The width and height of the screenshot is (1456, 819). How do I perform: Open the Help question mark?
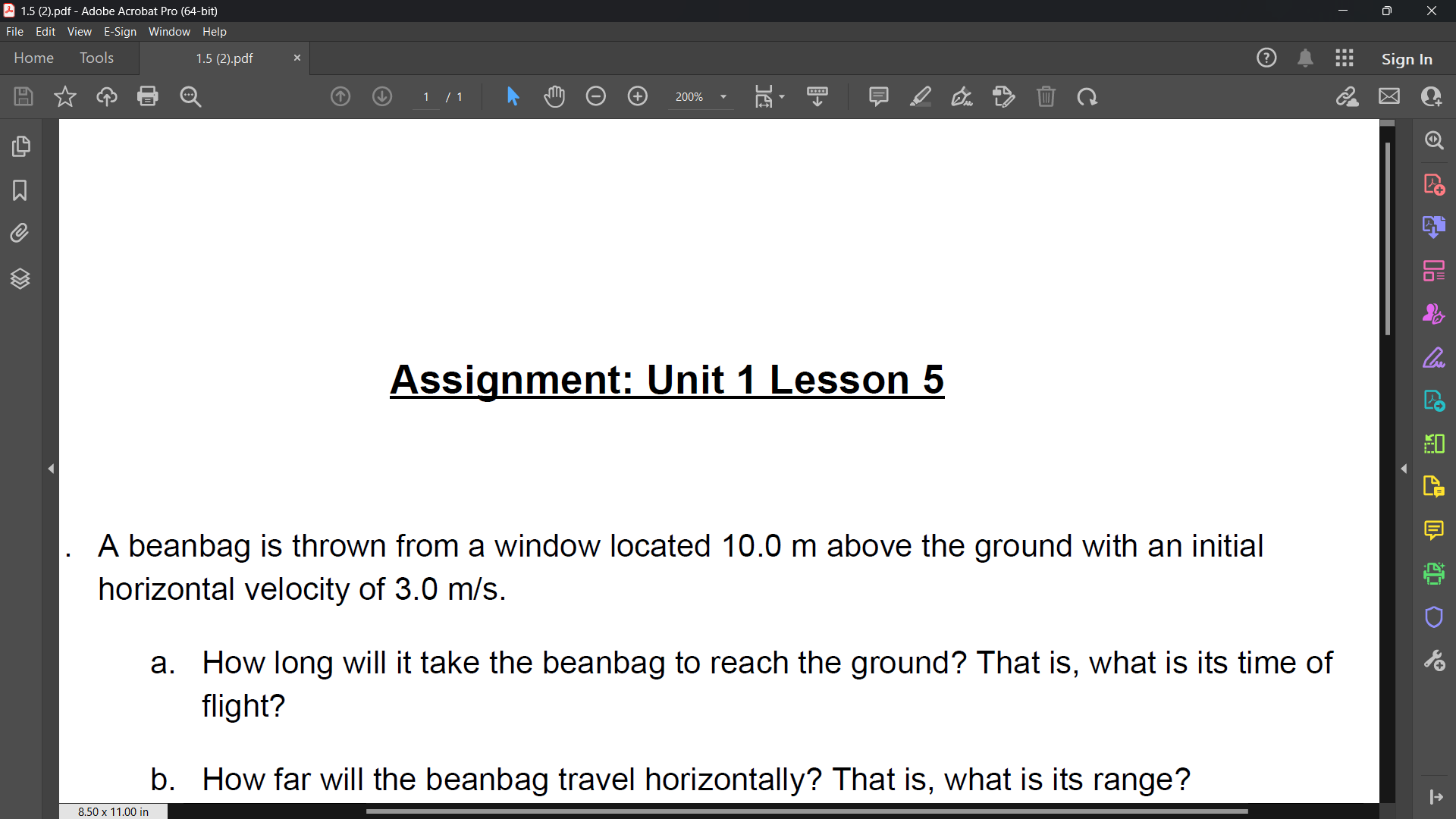pyautogui.click(x=1267, y=58)
